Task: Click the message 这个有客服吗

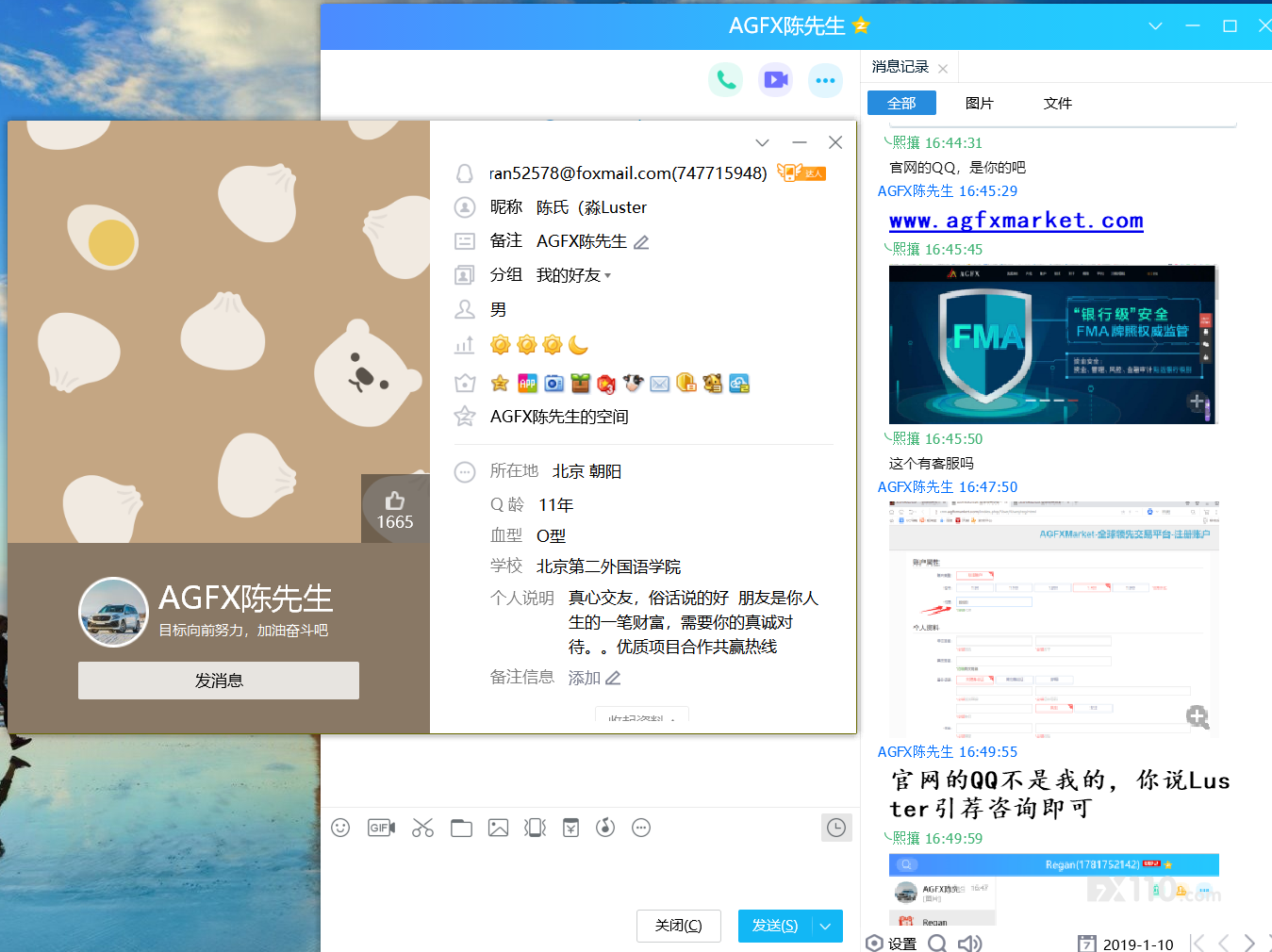Action: [932, 464]
